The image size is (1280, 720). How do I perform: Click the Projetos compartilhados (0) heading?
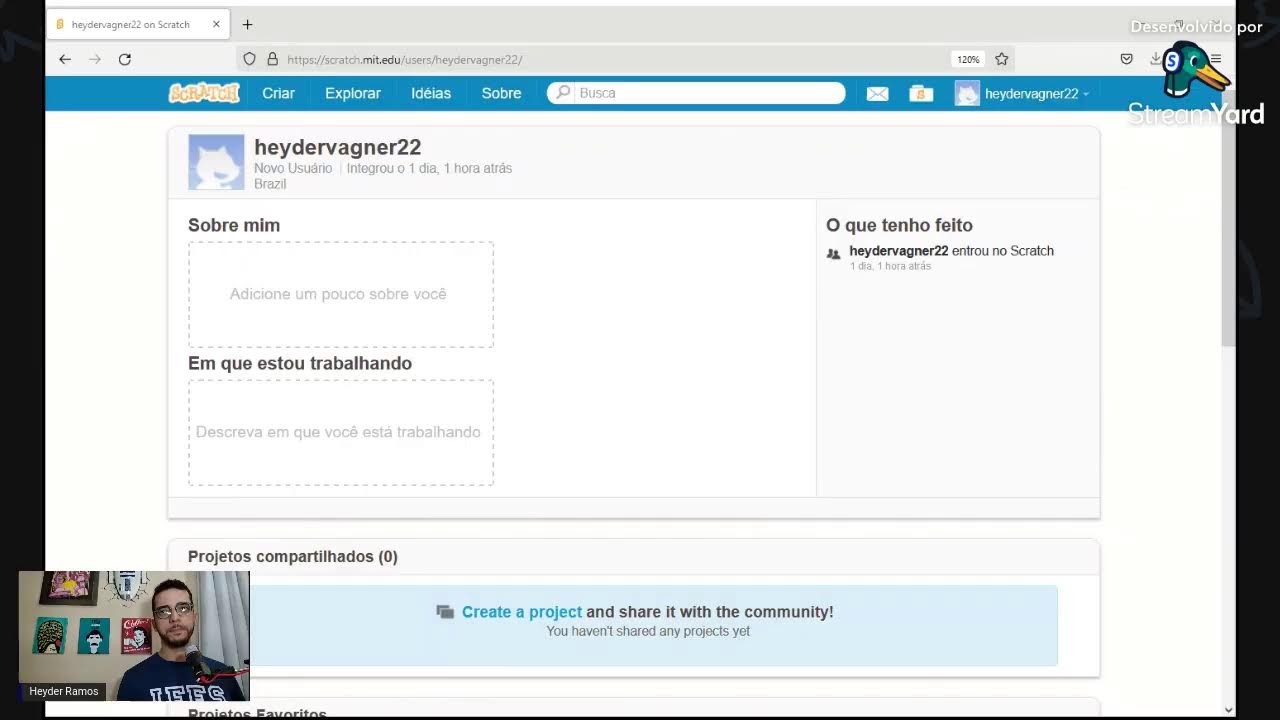[293, 557]
